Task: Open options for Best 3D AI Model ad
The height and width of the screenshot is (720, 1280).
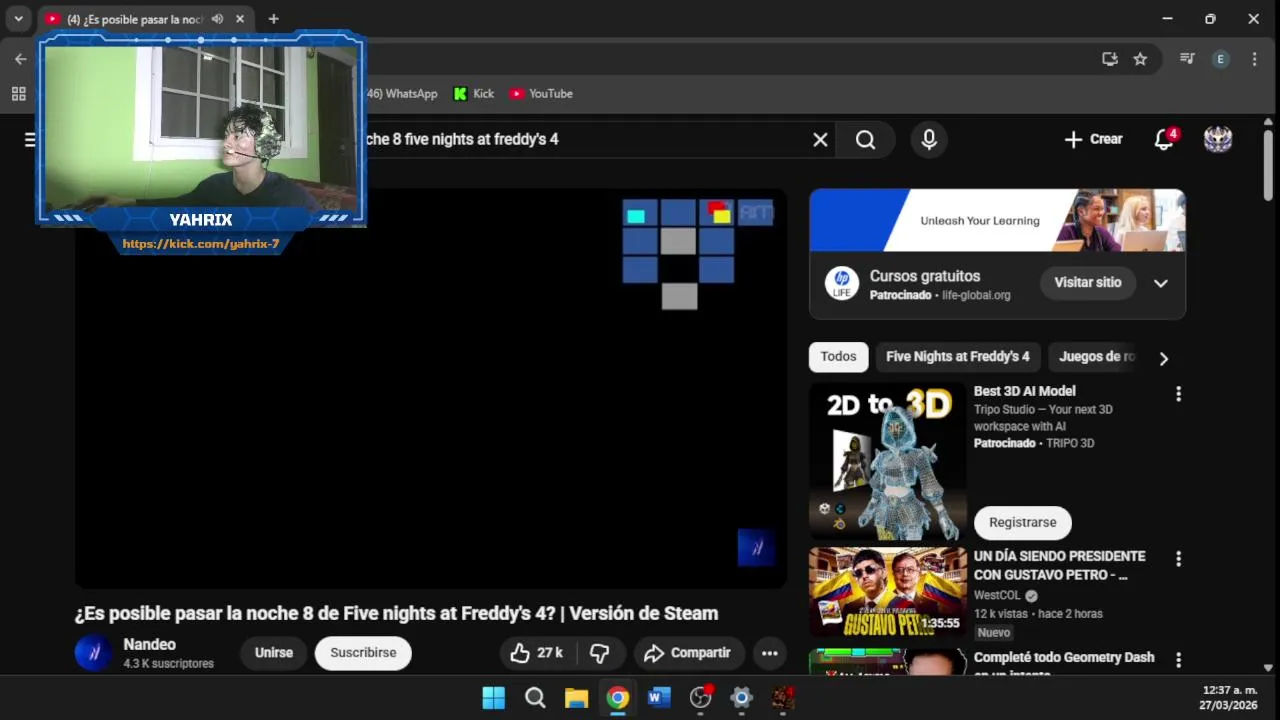Action: click(1178, 394)
